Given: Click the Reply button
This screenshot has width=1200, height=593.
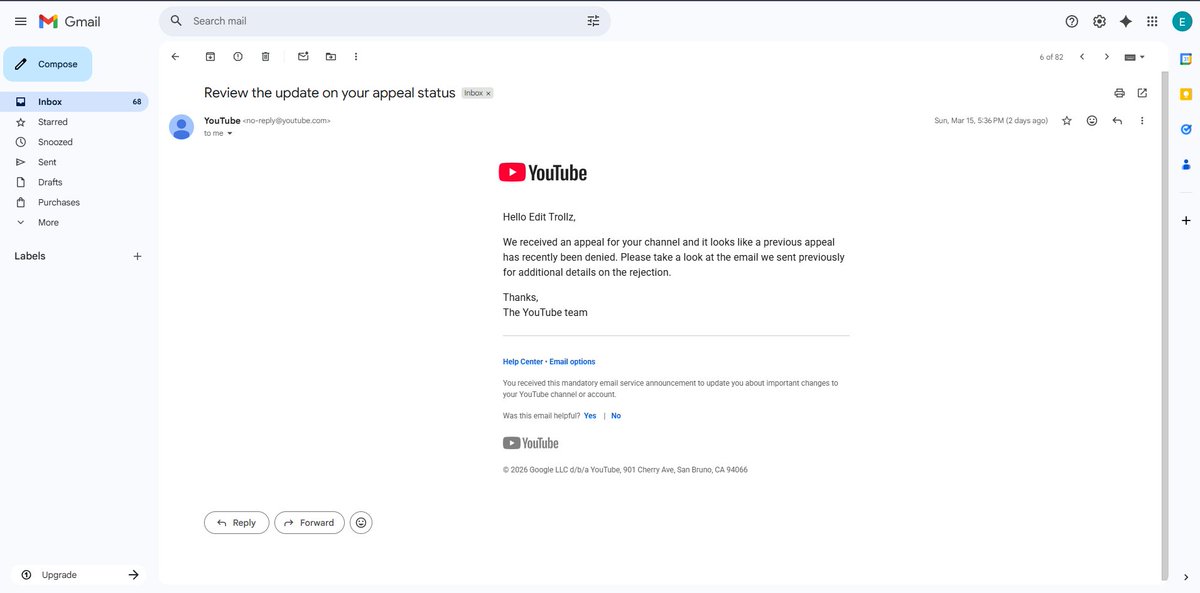Looking at the screenshot, I should click(236, 522).
